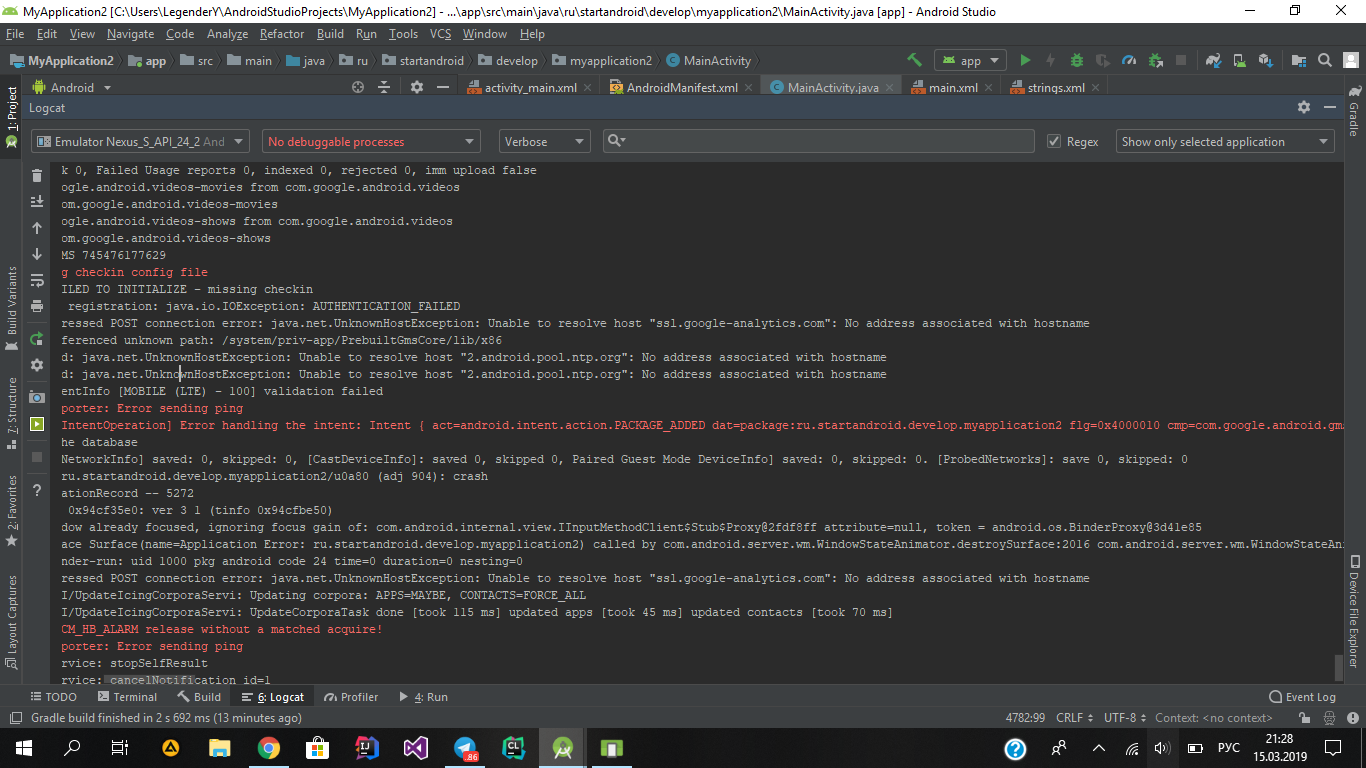Open Logcat header settings gear in sidebar
This screenshot has height=768, width=1366.
click(x=37, y=365)
